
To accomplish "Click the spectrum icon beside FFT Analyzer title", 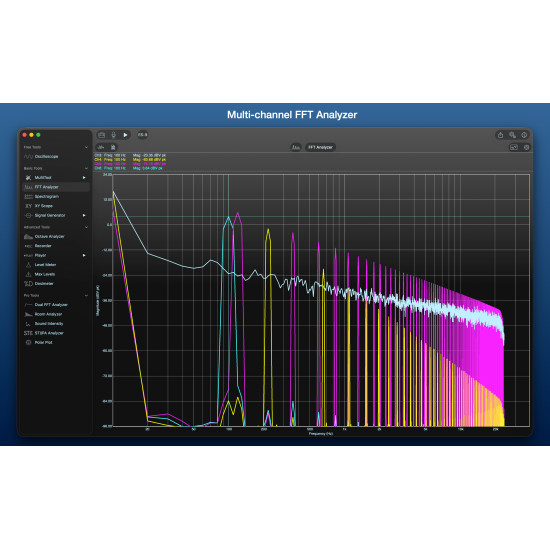I will click(296, 147).
